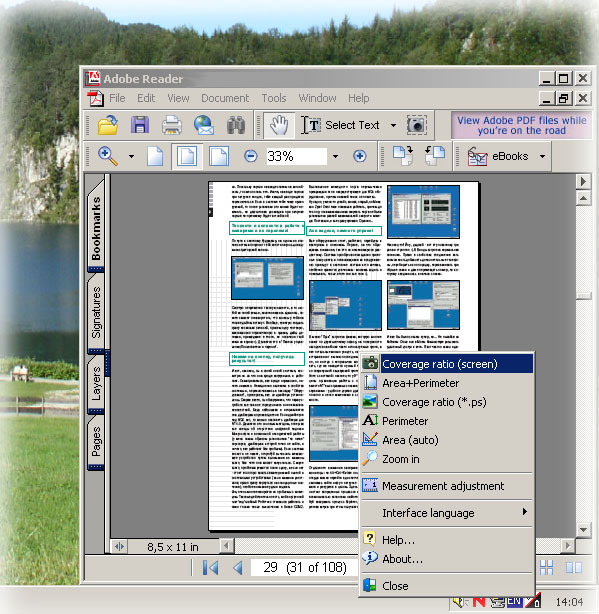Pick Zoom in from the context menu
Screen dimensions: 599x614
tap(447, 459)
